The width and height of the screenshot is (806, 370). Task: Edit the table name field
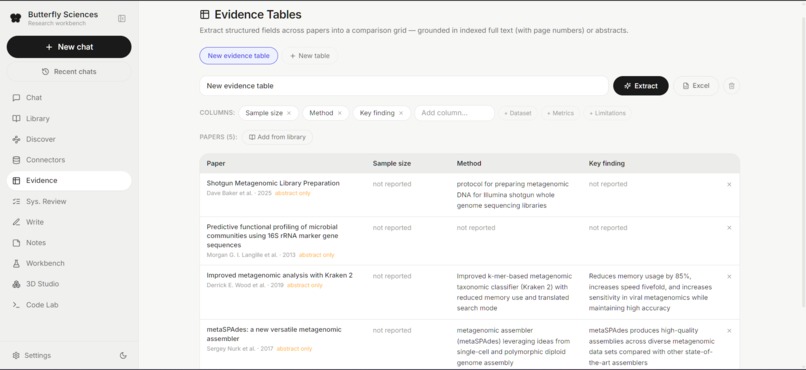(404, 86)
